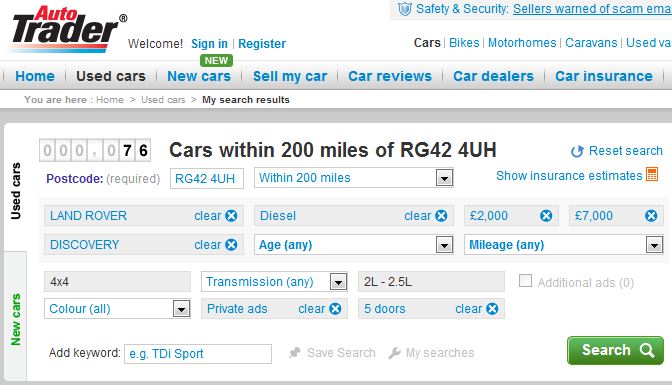Clear the DISCOVERY model filter text
Image resolution: width=672 pixels, height=385 pixels.
[x=208, y=245]
